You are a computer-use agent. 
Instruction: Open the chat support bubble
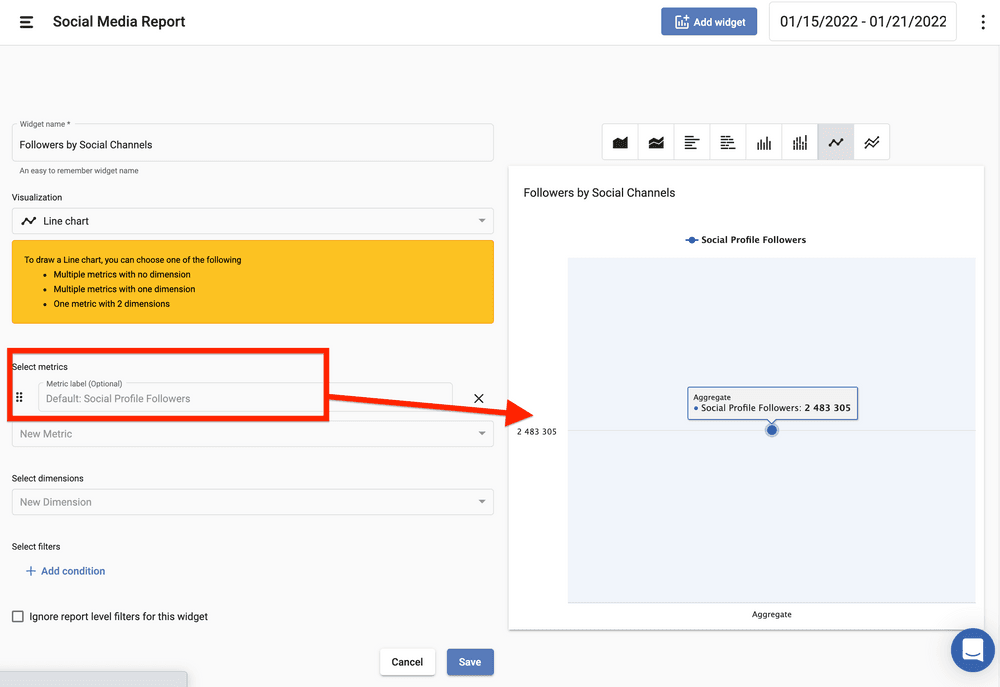click(x=972, y=650)
